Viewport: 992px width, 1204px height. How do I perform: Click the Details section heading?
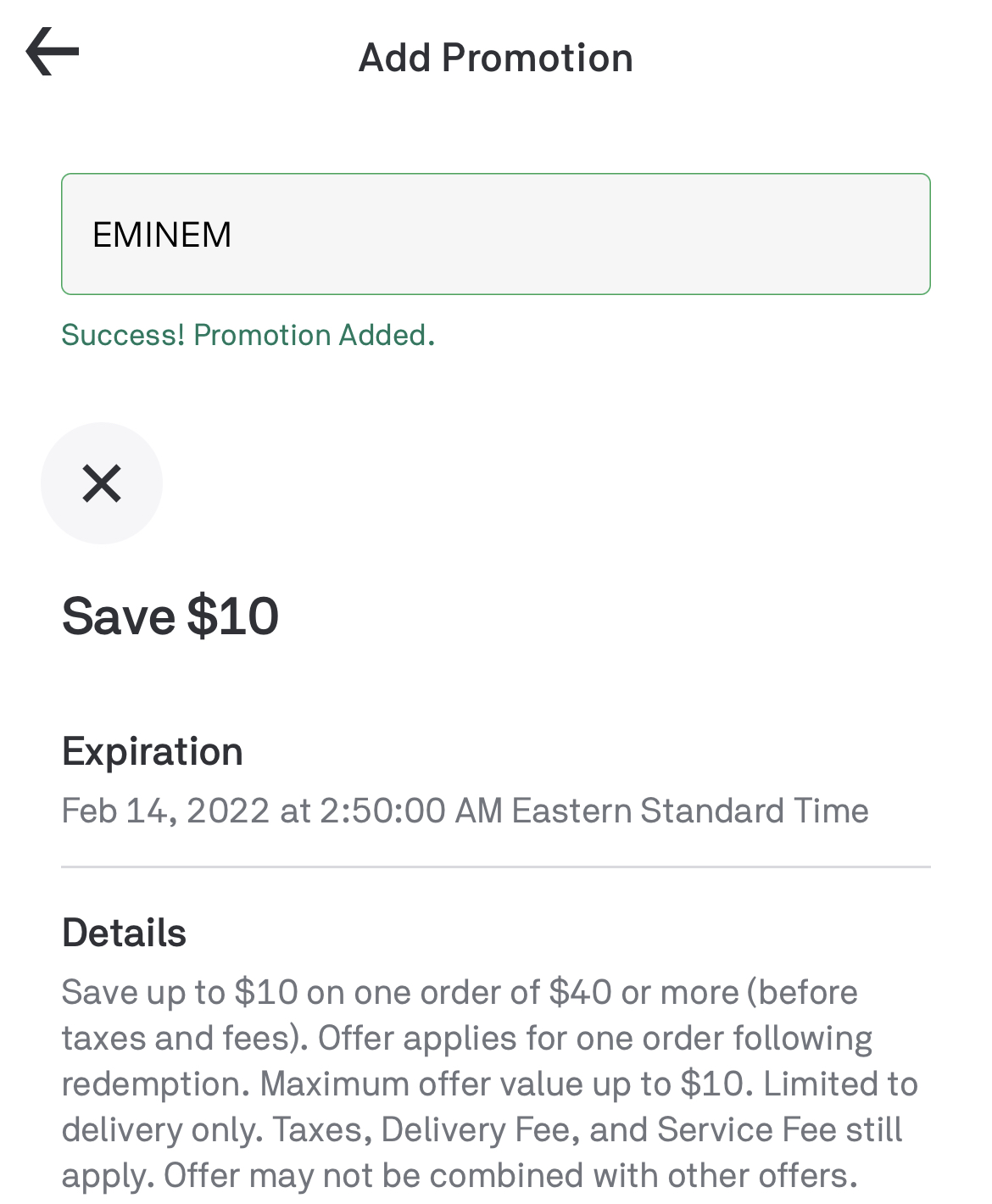pyautogui.click(x=124, y=933)
